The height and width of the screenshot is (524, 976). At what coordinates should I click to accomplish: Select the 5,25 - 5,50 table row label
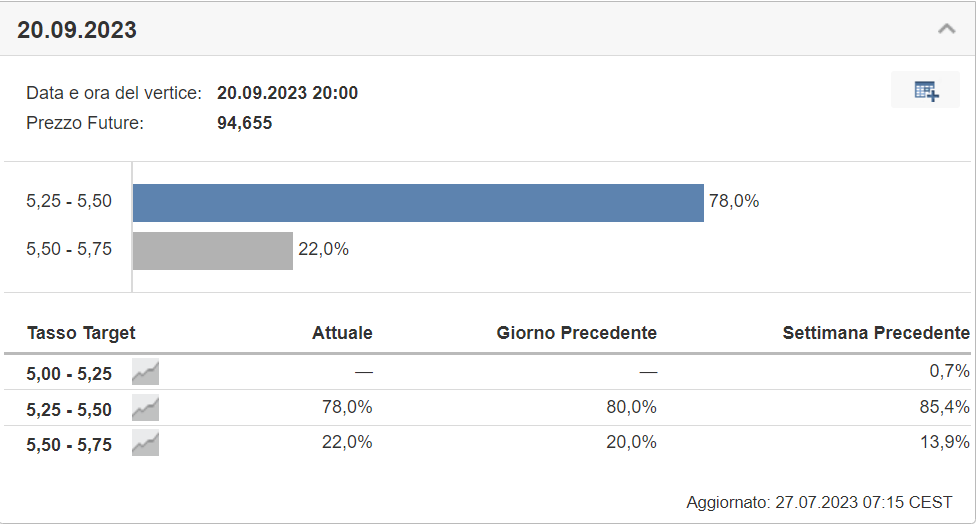point(69,409)
